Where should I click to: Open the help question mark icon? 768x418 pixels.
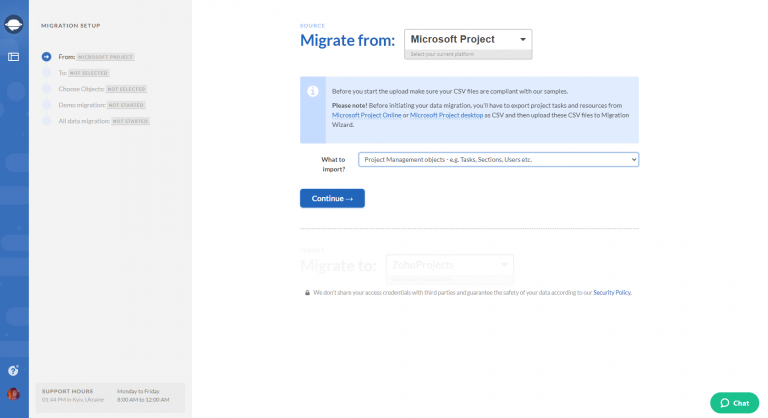click(x=14, y=370)
